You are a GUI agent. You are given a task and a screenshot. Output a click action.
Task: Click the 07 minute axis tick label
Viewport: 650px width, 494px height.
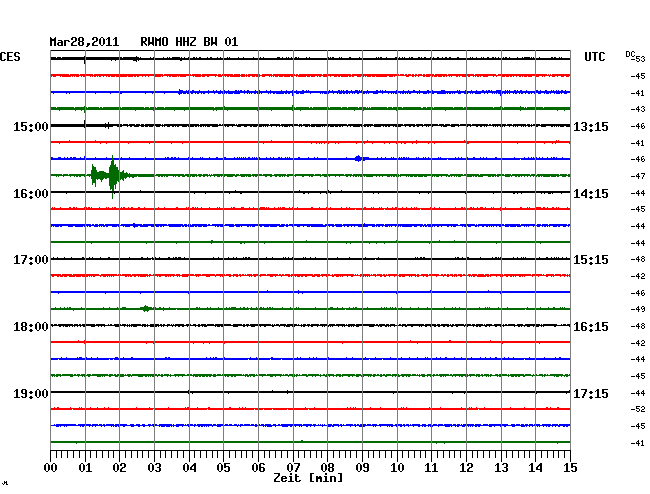(x=293, y=467)
